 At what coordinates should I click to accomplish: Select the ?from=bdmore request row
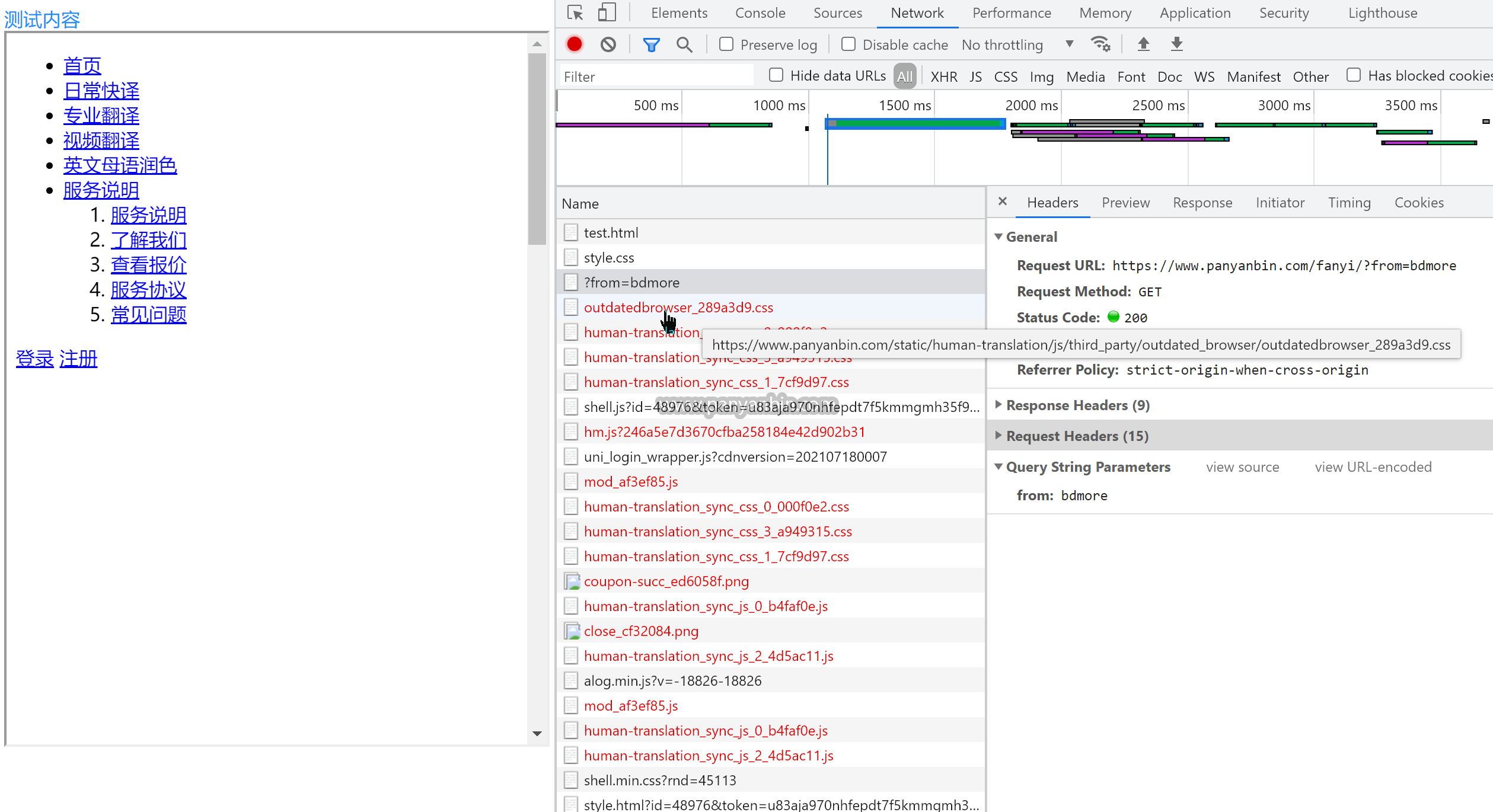771,282
